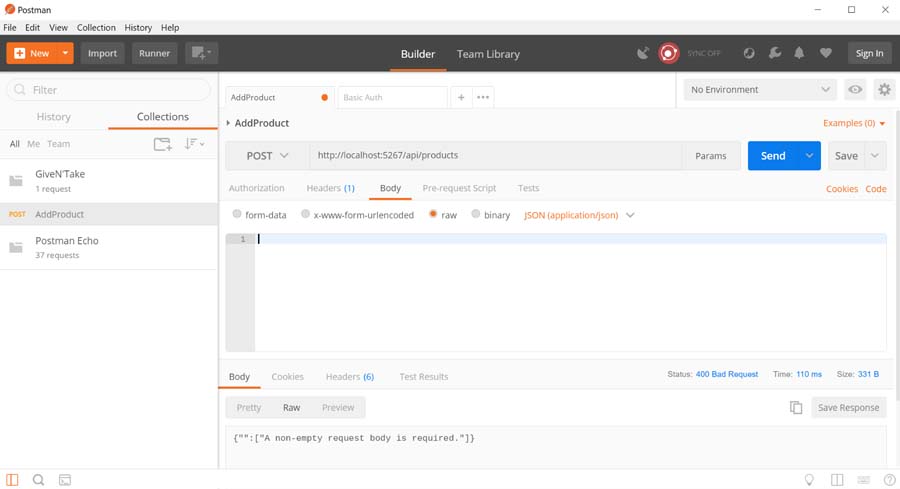The width and height of the screenshot is (900, 489).
Task: Open help question mark icon
Action: point(890,480)
